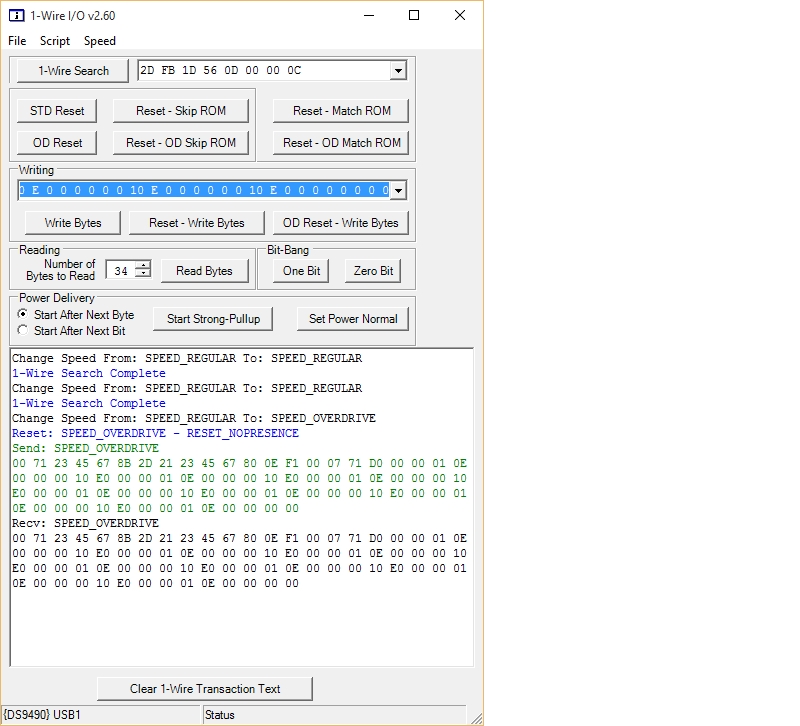Open the Speed menu
Viewport: 800px width, 726px height.
tap(99, 41)
